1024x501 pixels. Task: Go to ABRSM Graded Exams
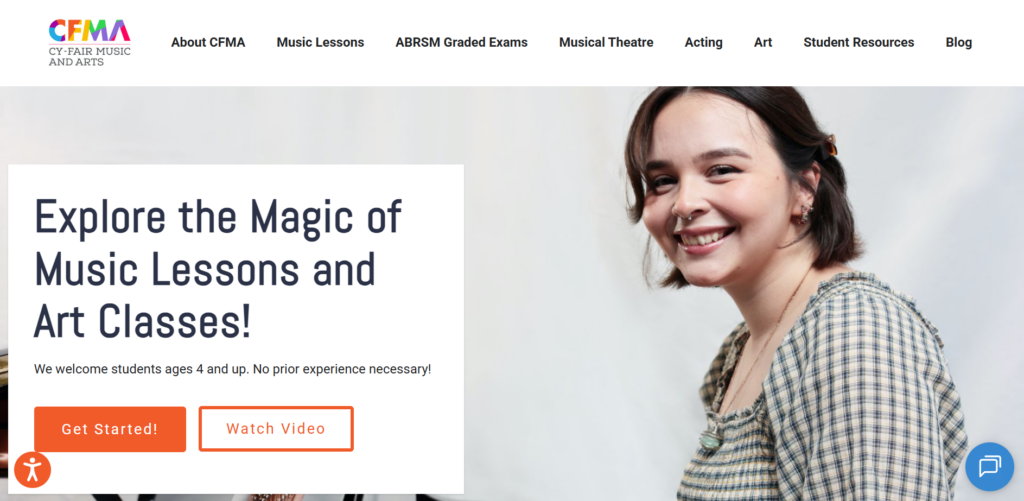tap(461, 42)
